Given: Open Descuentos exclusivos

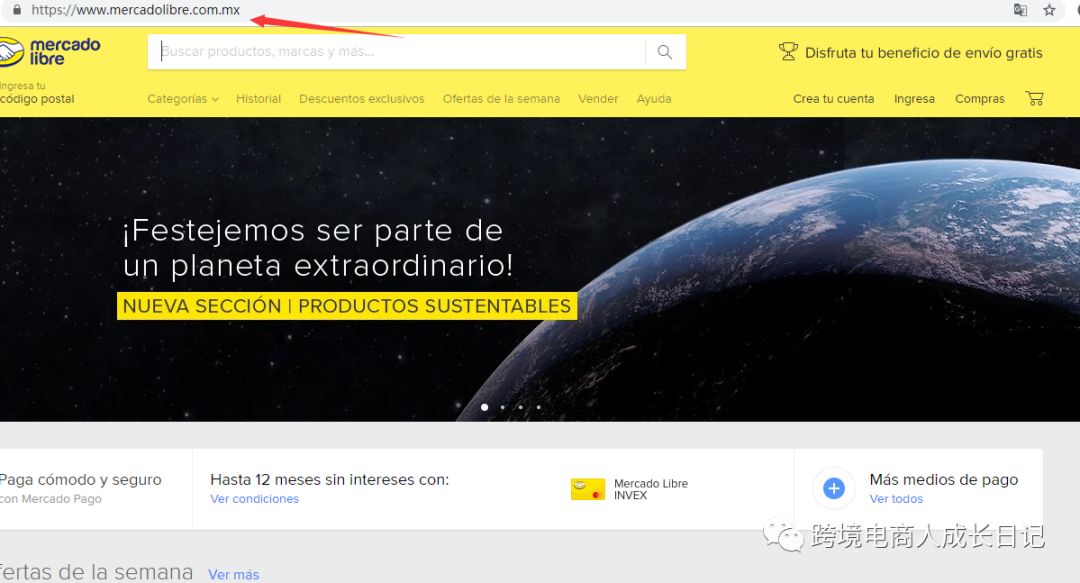Looking at the screenshot, I should (x=362, y=99).
